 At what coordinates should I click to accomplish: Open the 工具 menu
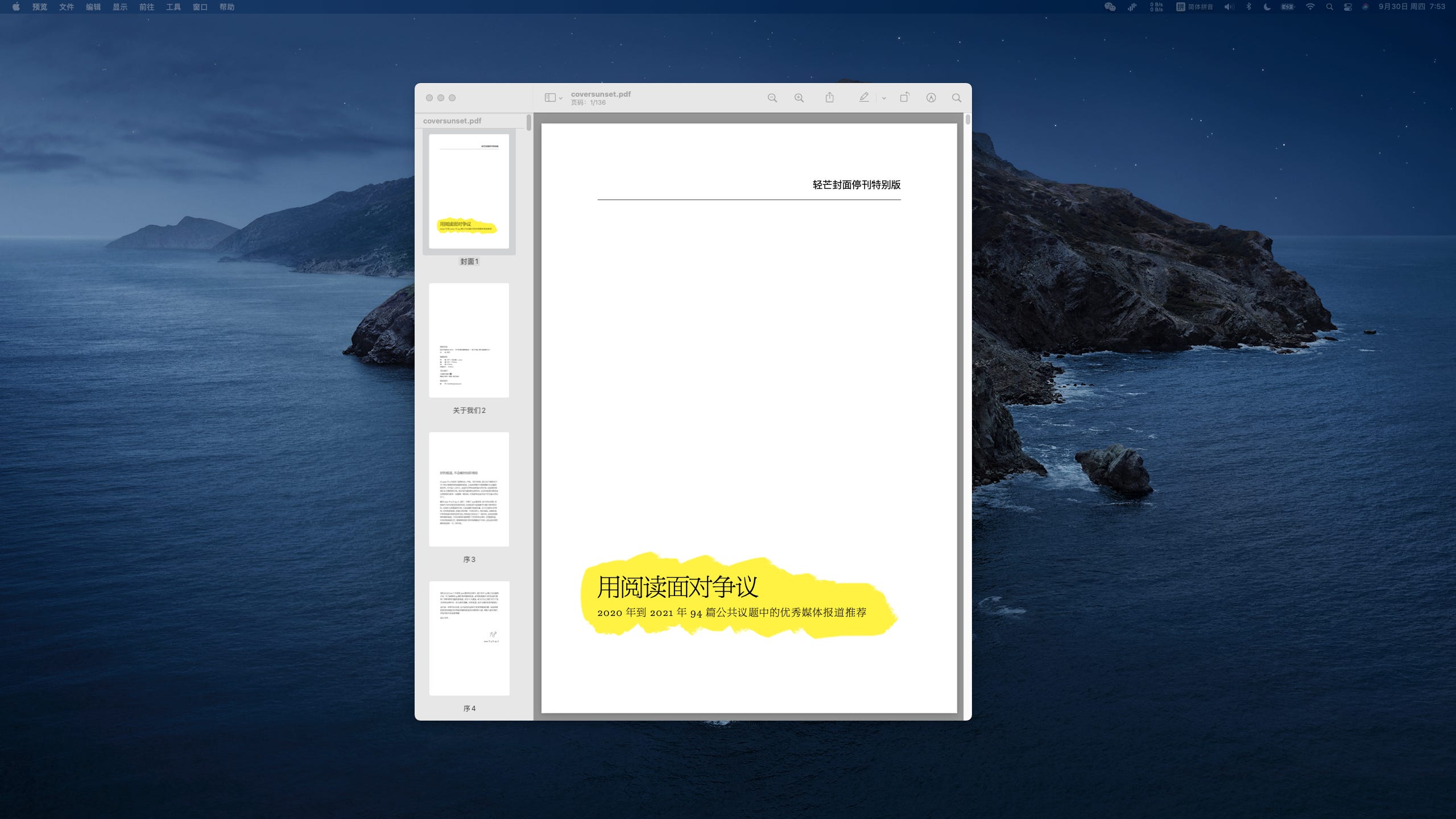click(173, 7)
